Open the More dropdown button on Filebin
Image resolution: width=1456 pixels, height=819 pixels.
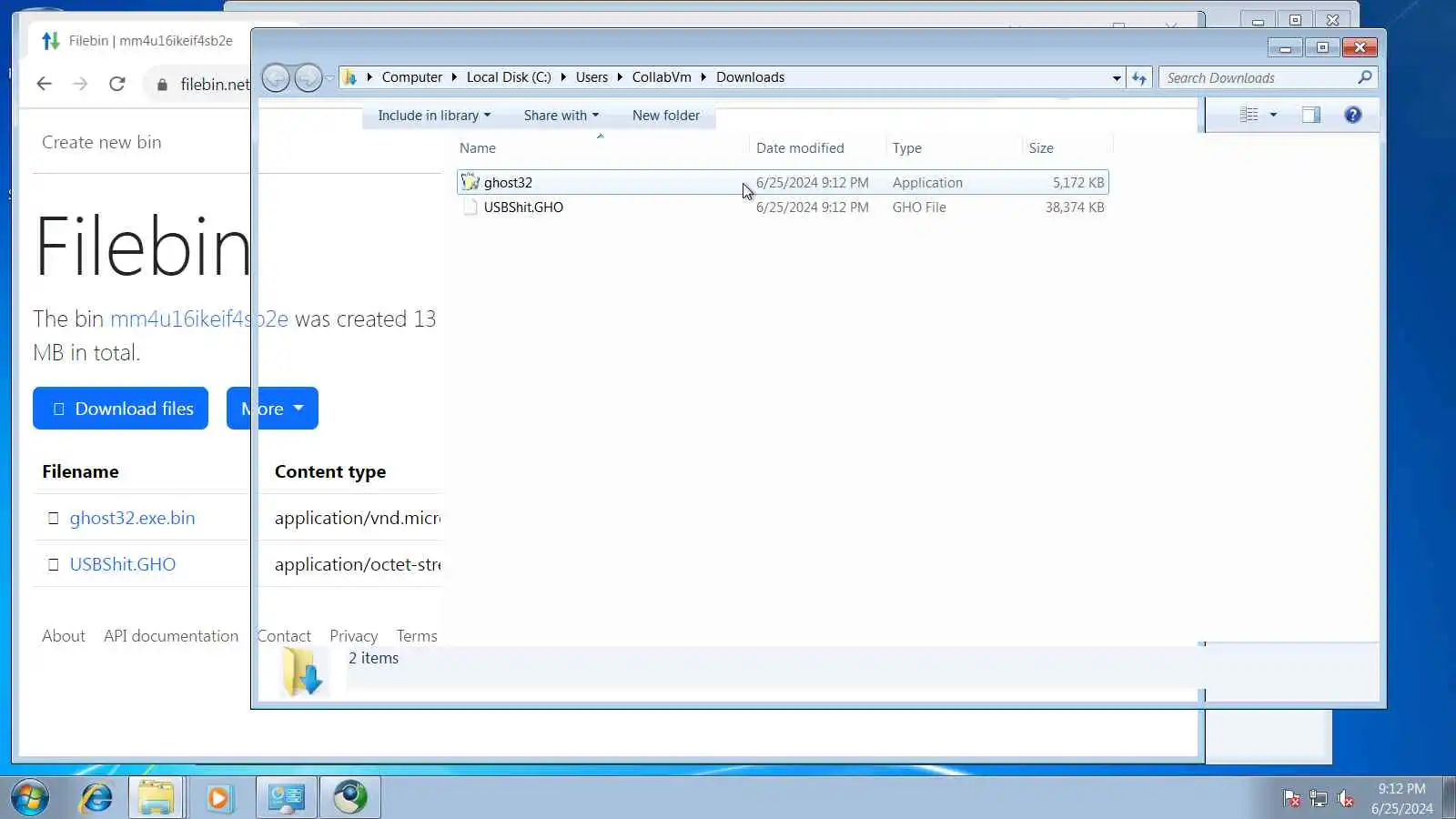(272, 409)
